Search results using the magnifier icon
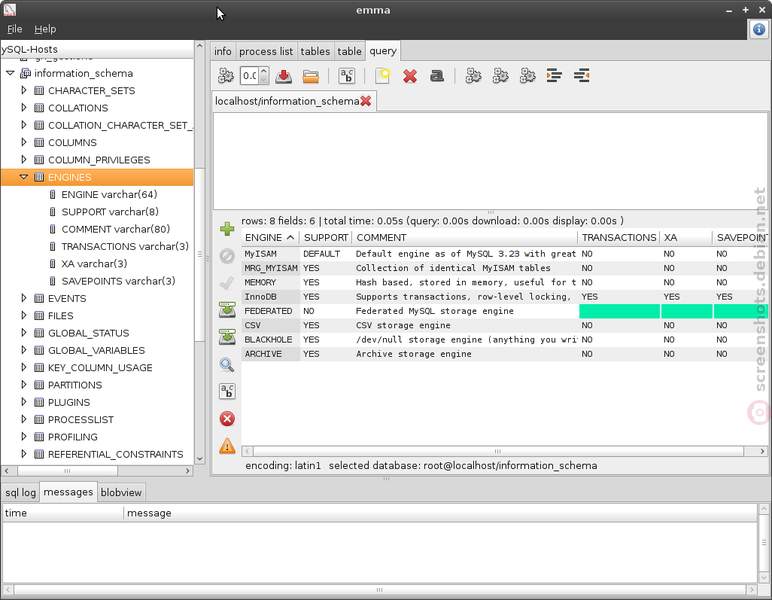Image resolution: width=772 pixels, height=600 pixels. point(227,365)
